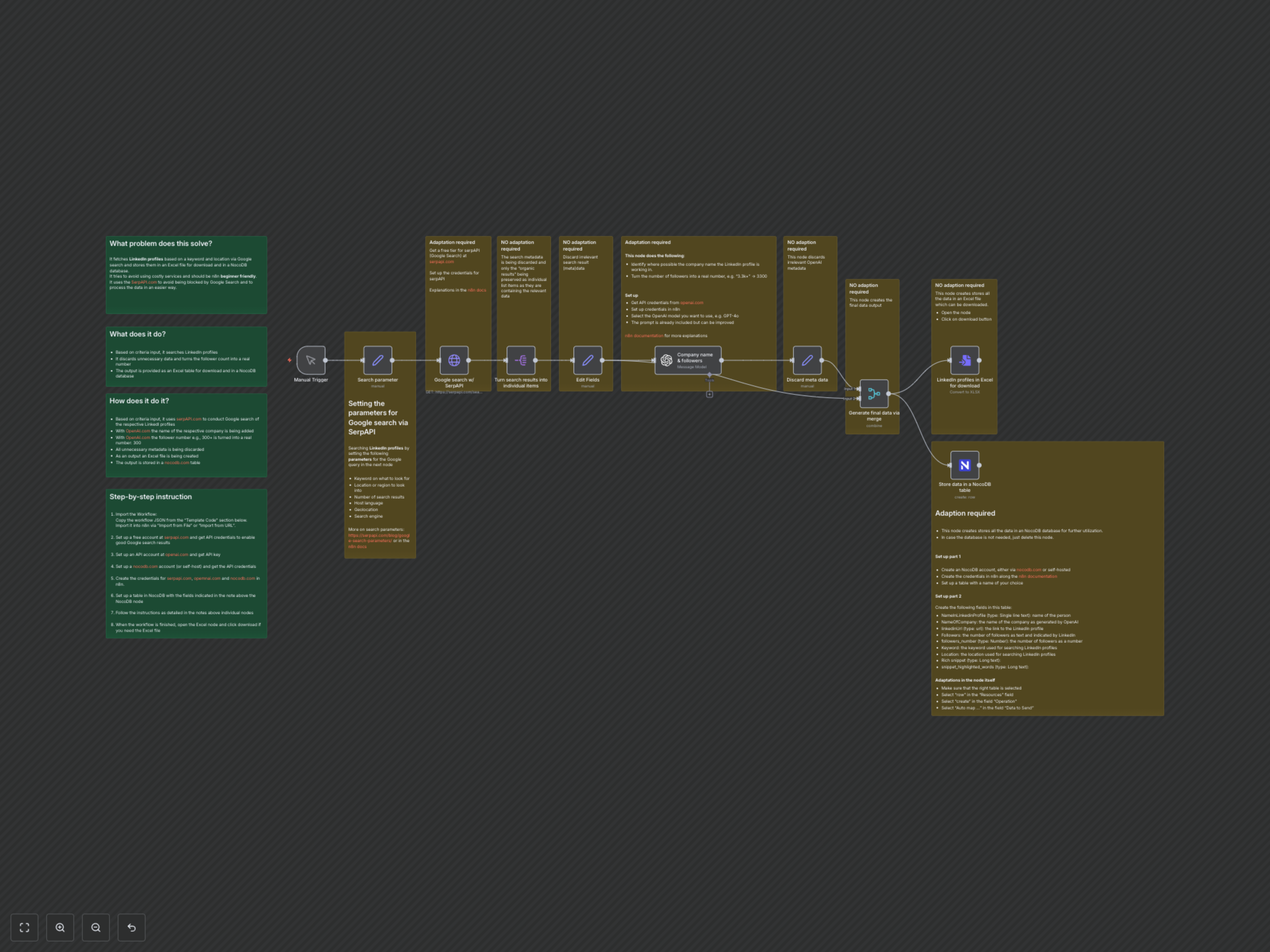Click the Store data in NocoDB node icon
The height and width of the screenshot is (952, 1270).
point(964,465)
